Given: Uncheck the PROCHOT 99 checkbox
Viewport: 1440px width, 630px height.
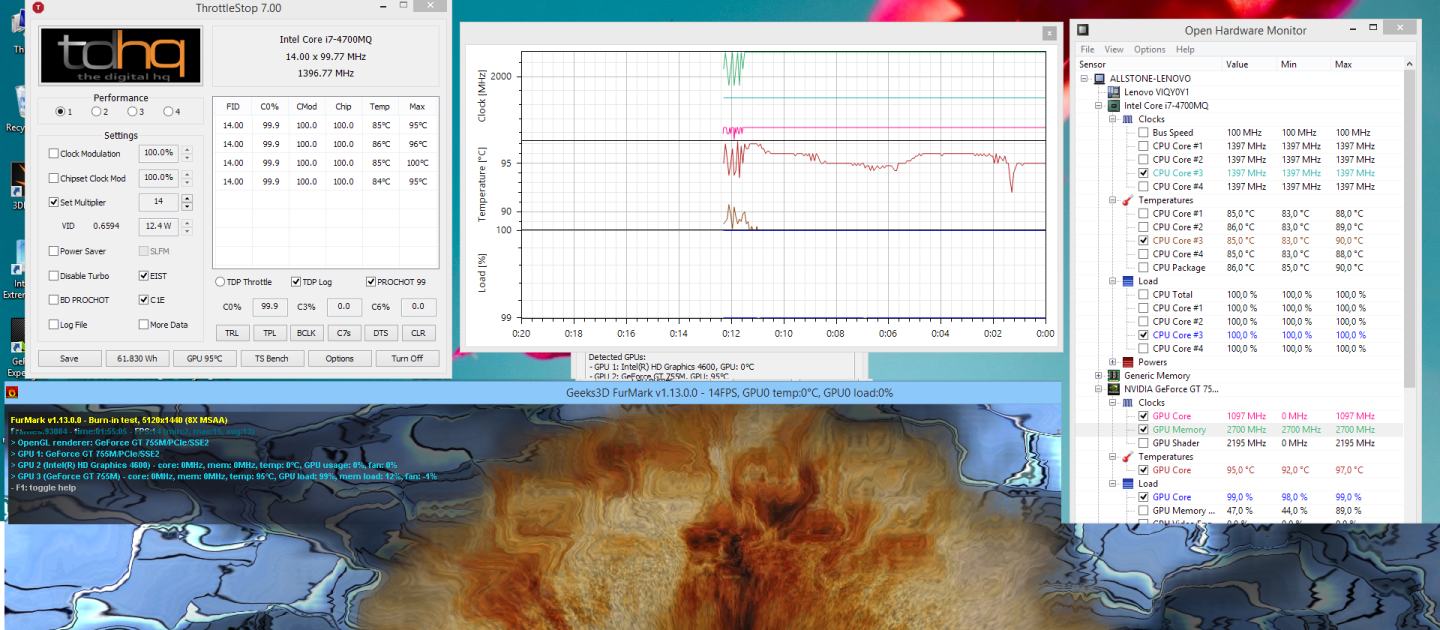Looking at the screenshot, I should click(x=371, y=282).
